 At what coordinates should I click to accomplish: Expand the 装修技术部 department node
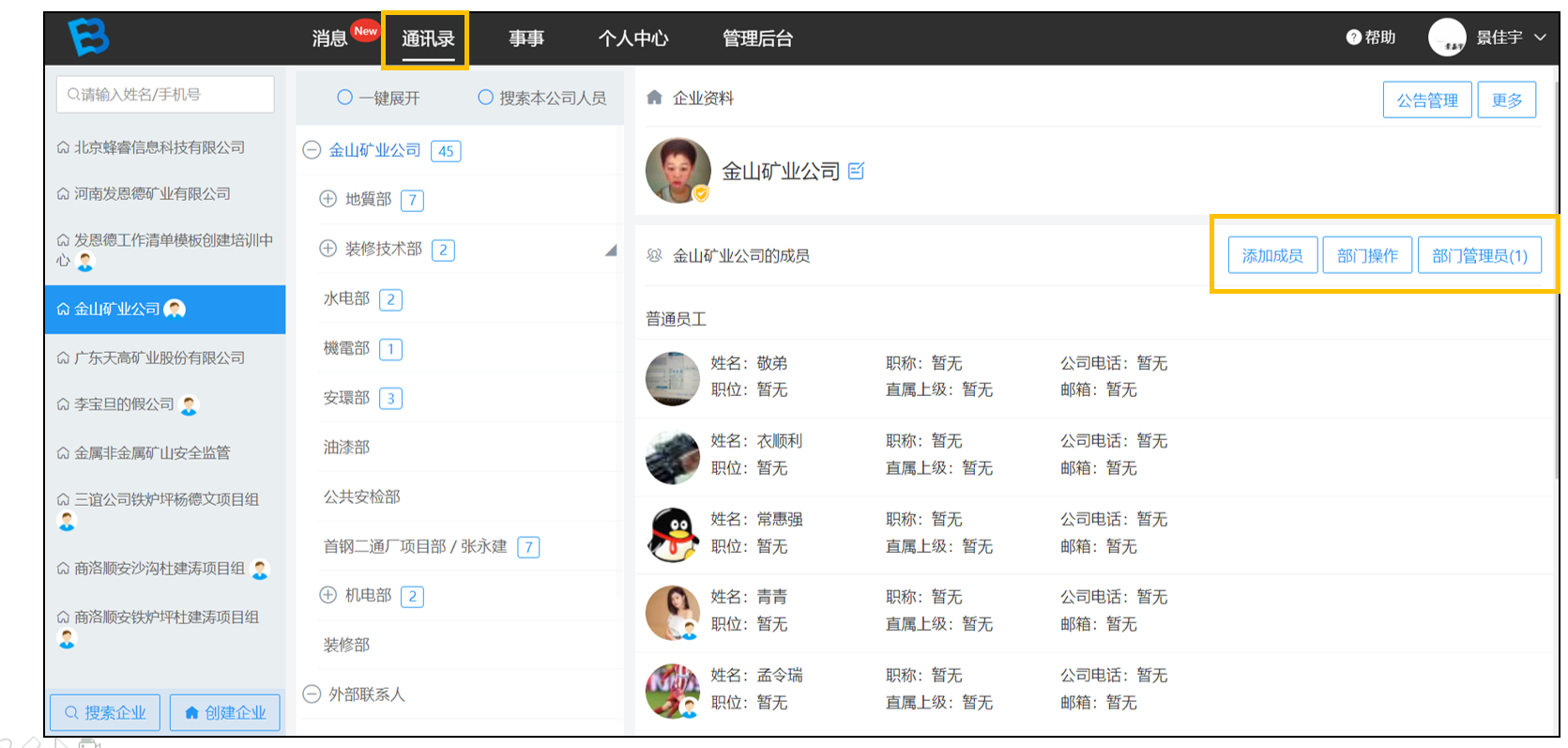click(x=327, y=249)
